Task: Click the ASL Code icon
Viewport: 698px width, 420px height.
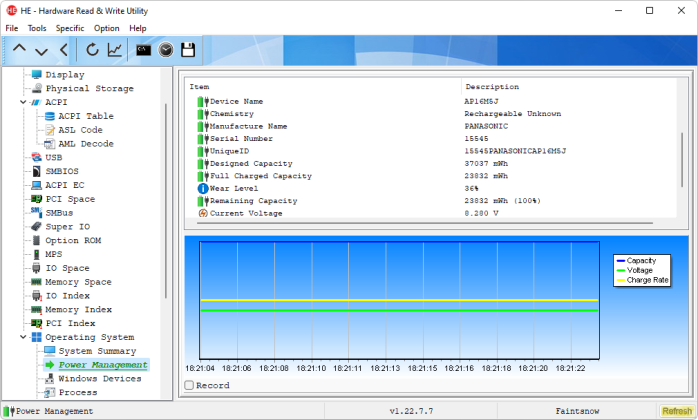Action: (50, 130)
